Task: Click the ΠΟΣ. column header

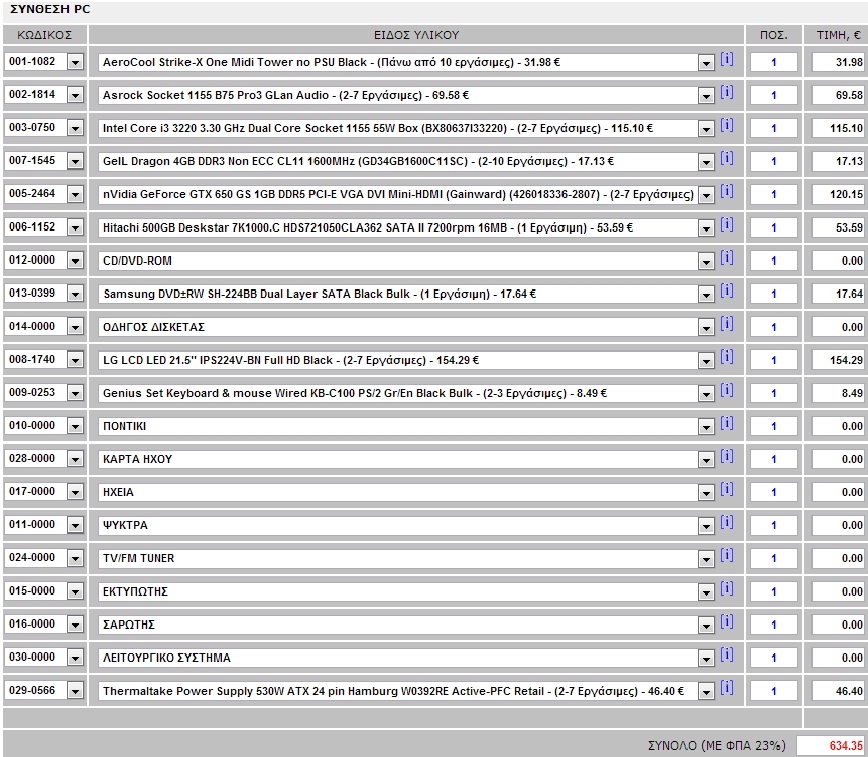Action: coord(773,35)
